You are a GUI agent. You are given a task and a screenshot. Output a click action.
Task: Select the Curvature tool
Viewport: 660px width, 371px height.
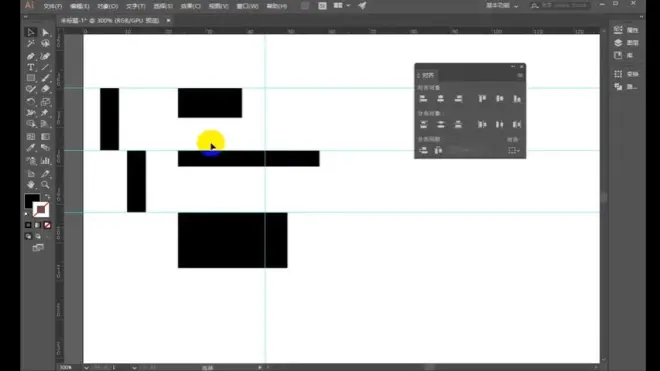[x=45, y=56]
